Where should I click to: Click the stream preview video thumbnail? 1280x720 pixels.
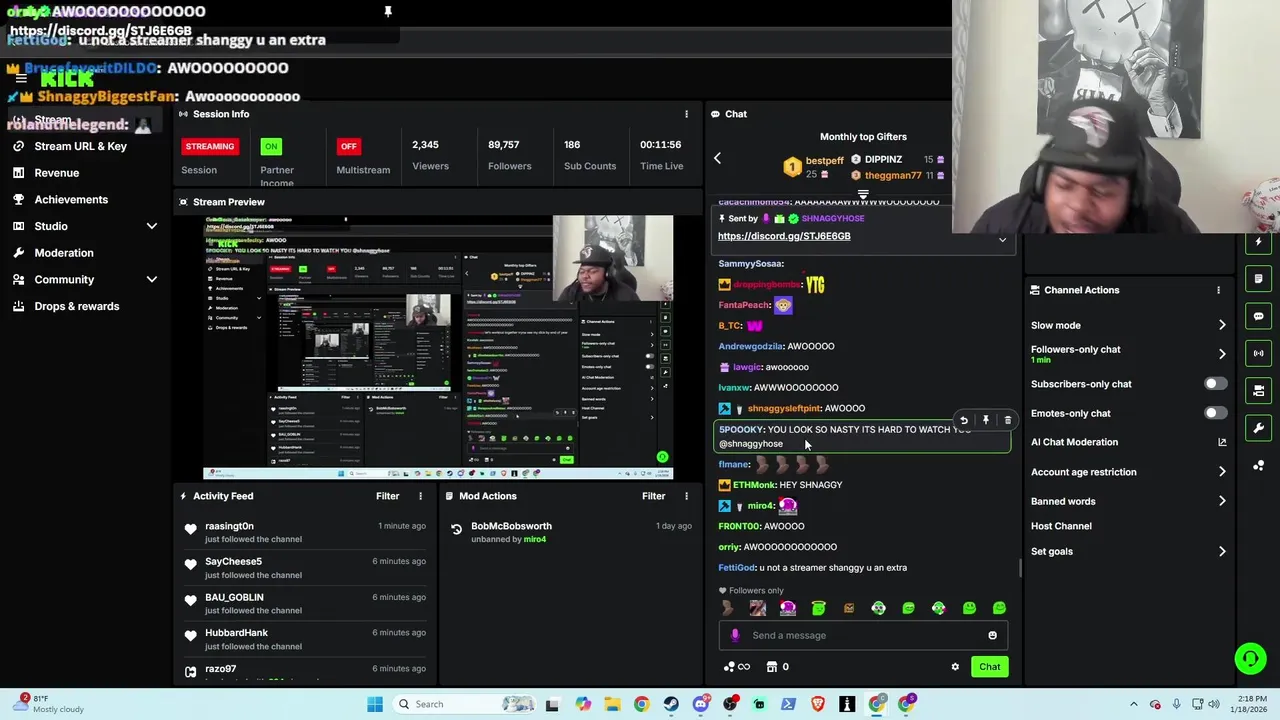click(438, 347)
